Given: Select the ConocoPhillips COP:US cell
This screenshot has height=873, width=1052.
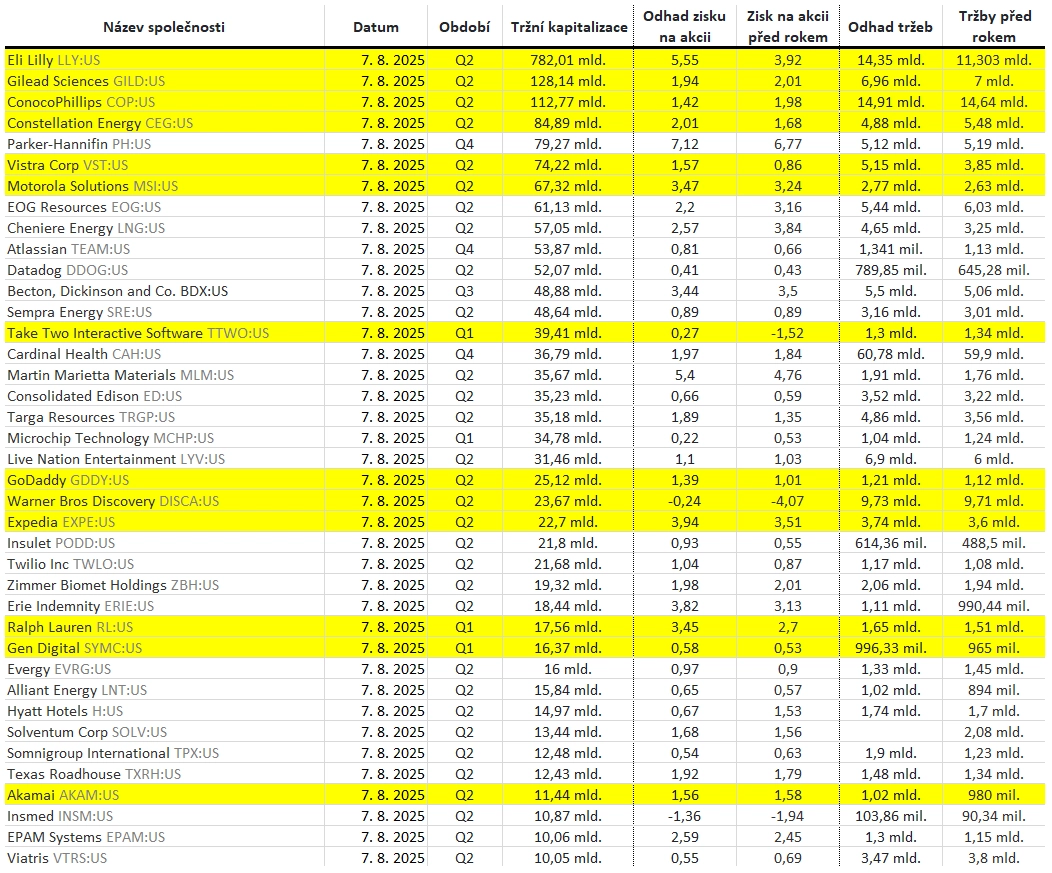Looking at the screenshot, I should point(164,102).
